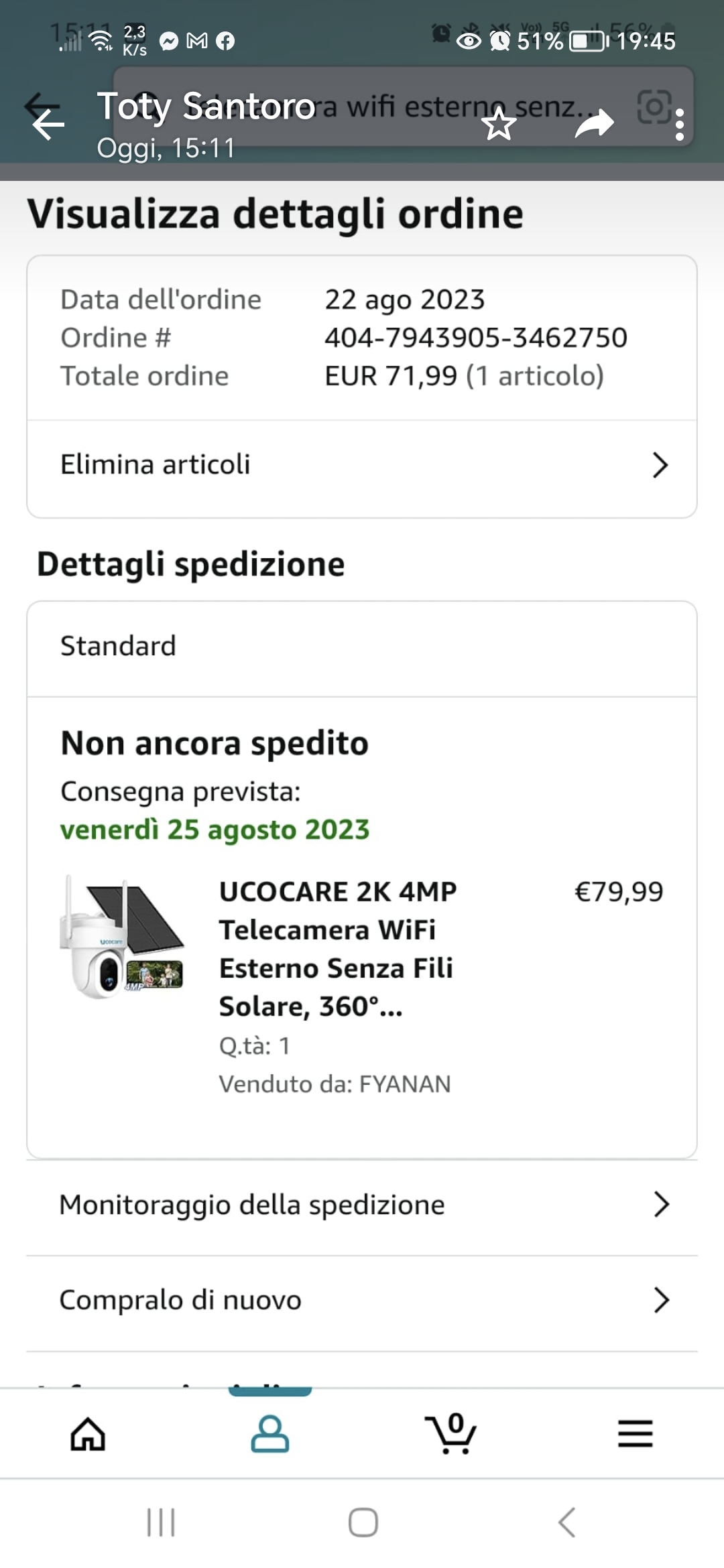The width and height of the screenshot is (724, 1568).
Task: Open the shopping cart
Action: coord(450,1434)
